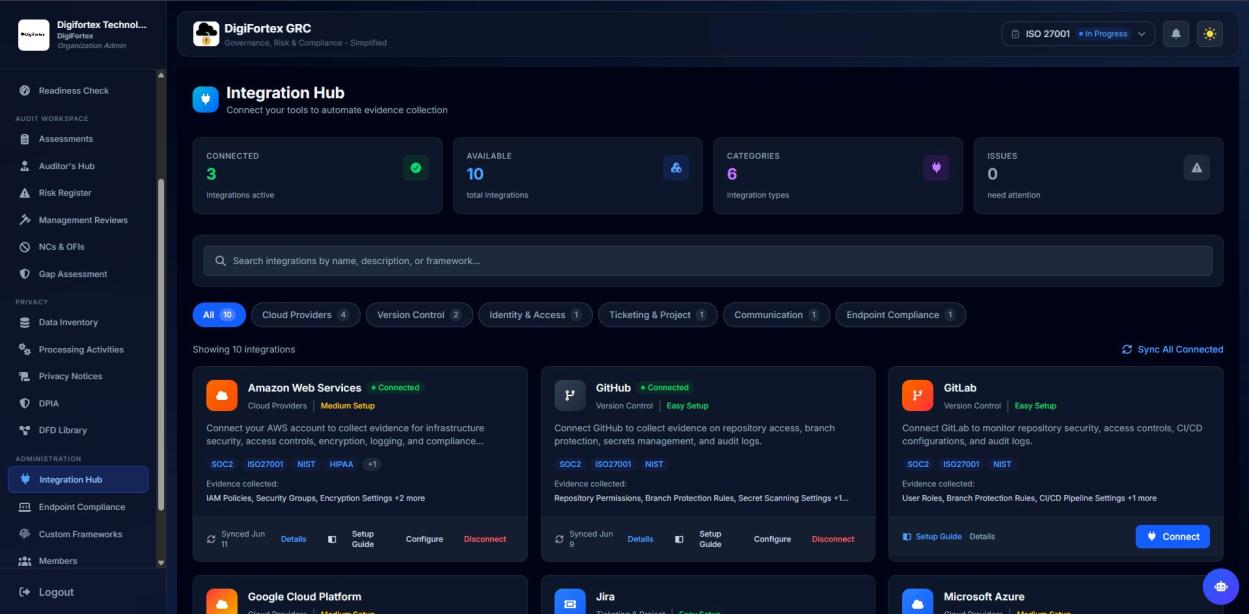Select the Version Control filter tab

pos(419,315)
